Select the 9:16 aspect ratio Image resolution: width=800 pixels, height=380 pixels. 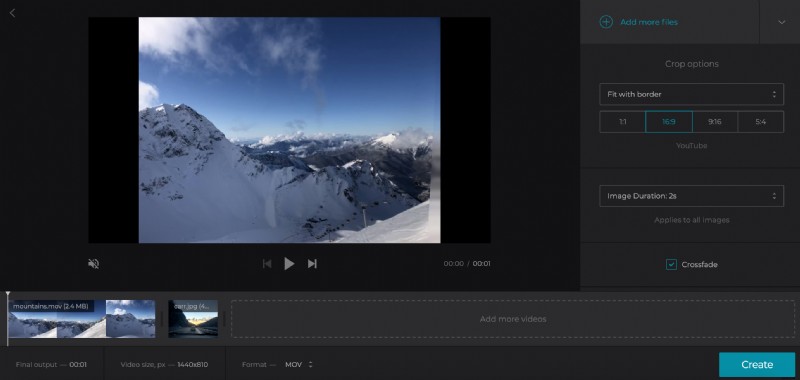(x=715, y=122)
